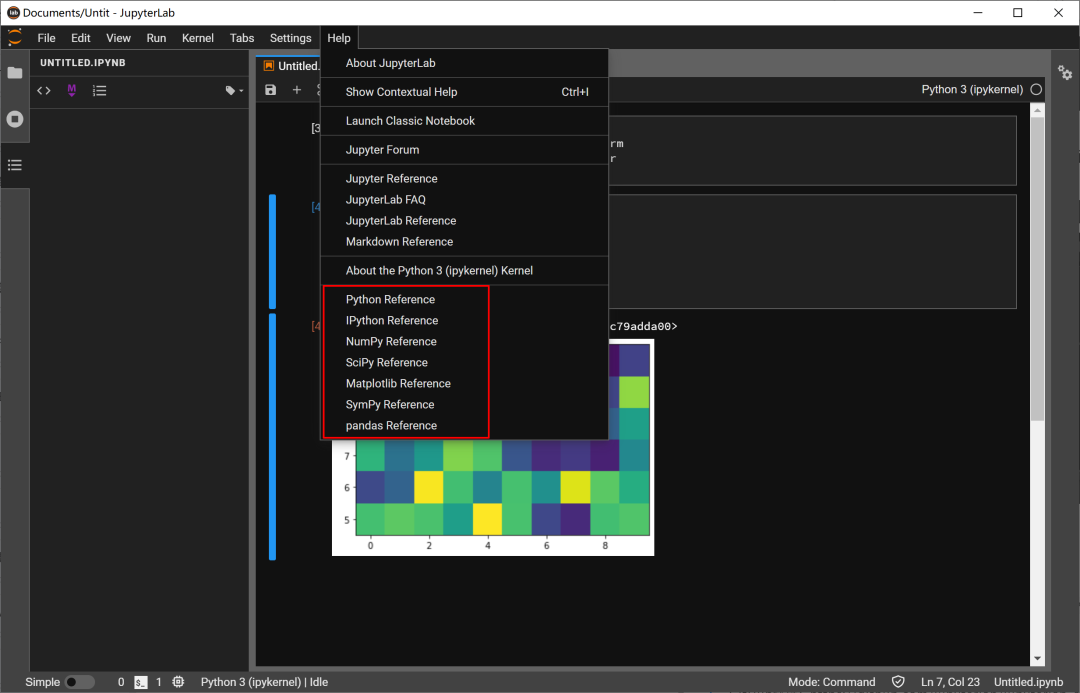The height and width of the screenshot is (693, 1080).
Task: Toggle the Simple interface mode switch
Action: (x=79, y=682)
